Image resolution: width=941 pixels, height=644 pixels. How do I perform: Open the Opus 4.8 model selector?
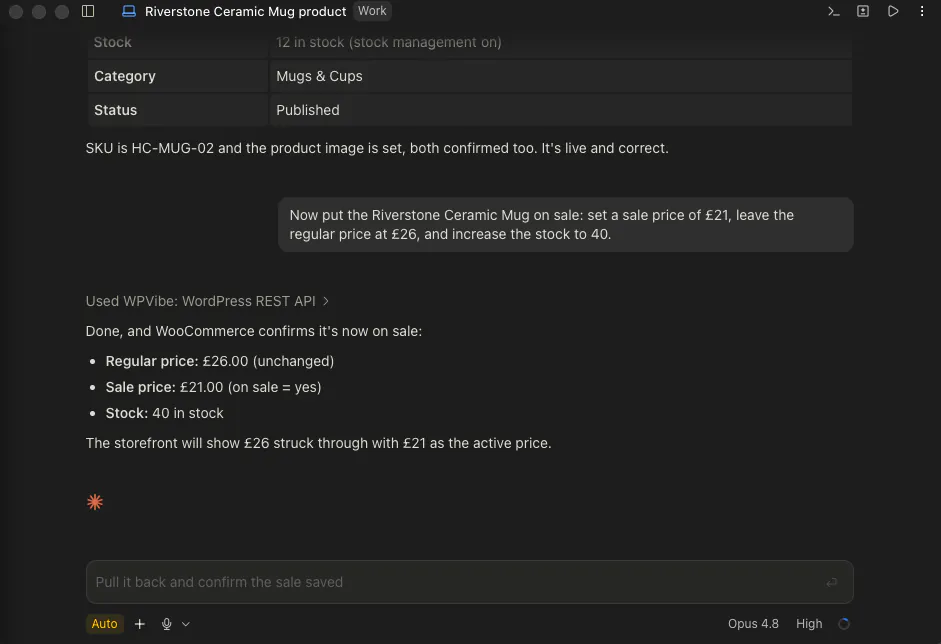pos(753,624)
